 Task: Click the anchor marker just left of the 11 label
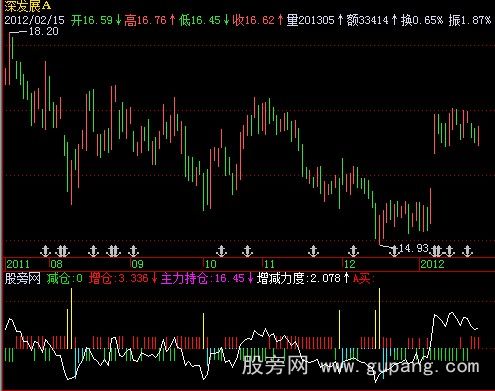tap(247, 251)
